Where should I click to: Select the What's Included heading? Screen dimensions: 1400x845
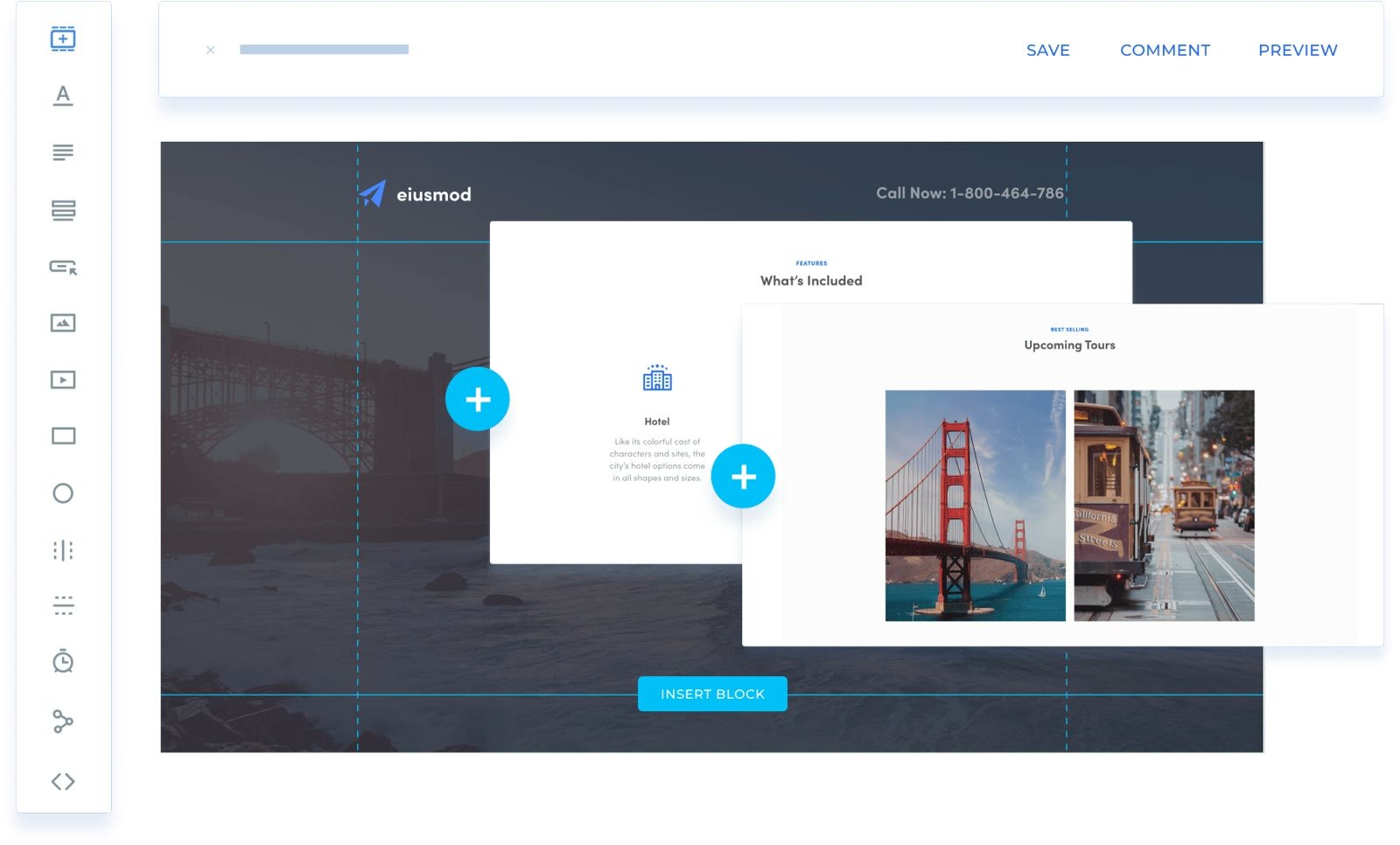pos(811,281)
